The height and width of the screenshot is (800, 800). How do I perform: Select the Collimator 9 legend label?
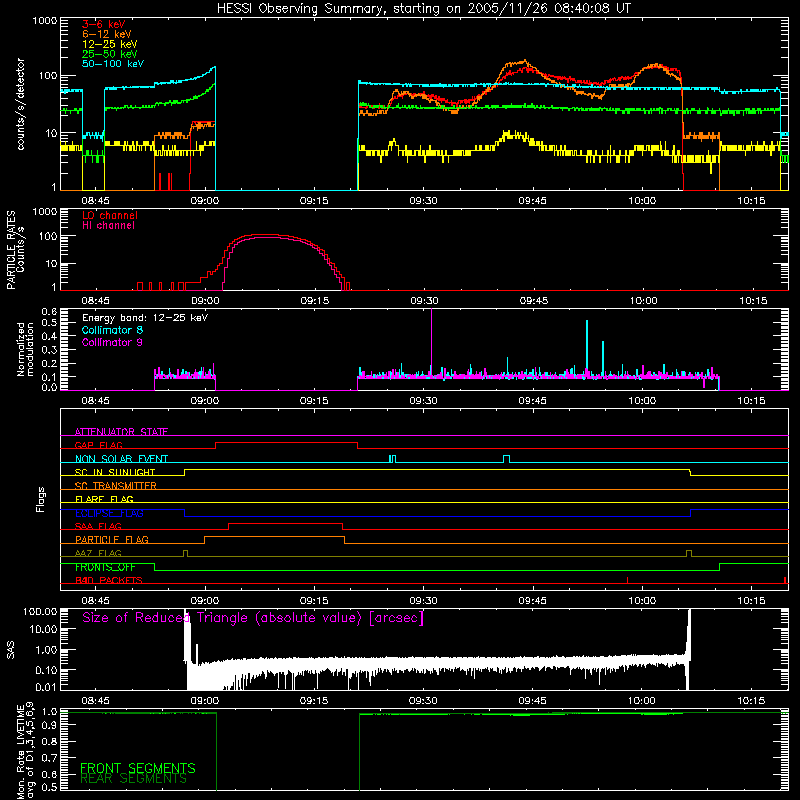tap(112, 342)
